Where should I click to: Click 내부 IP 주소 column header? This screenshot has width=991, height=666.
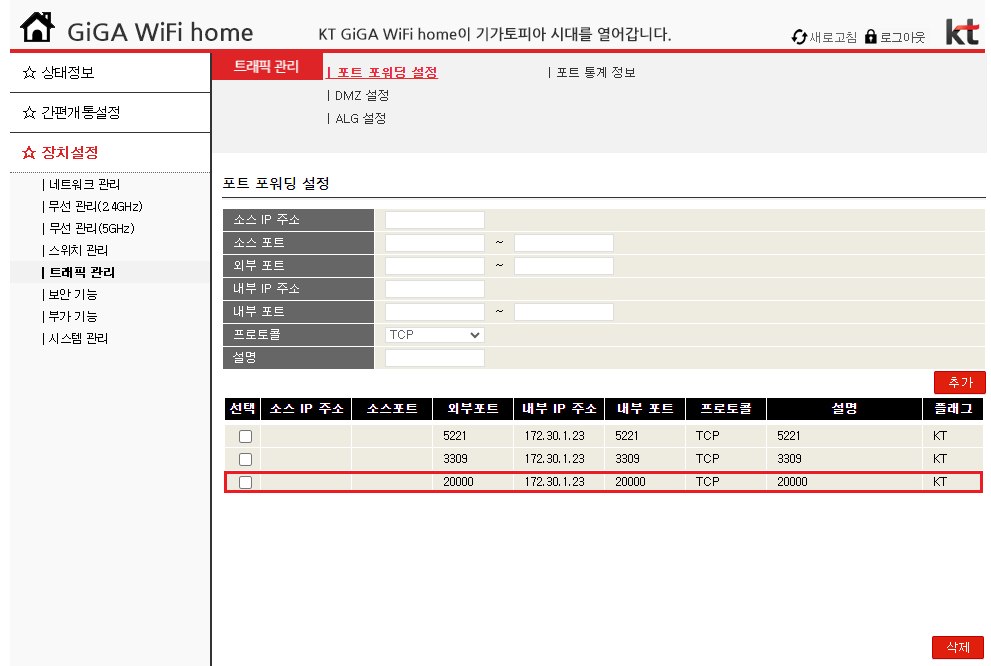click(559, 409)
